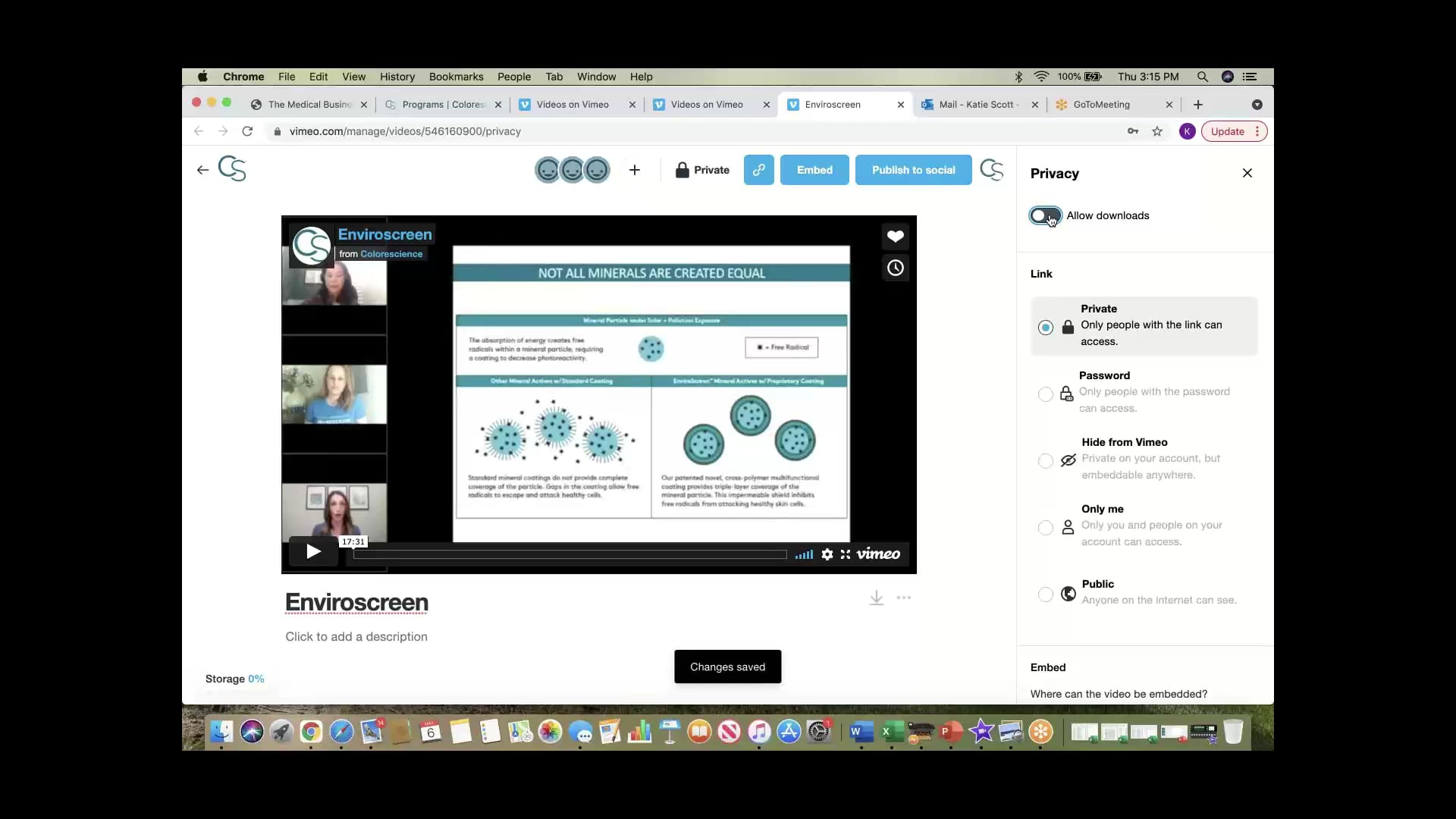Screen dimensions: 1456x819
Task: Select the Password privacy option
Action: (1045, 394)
